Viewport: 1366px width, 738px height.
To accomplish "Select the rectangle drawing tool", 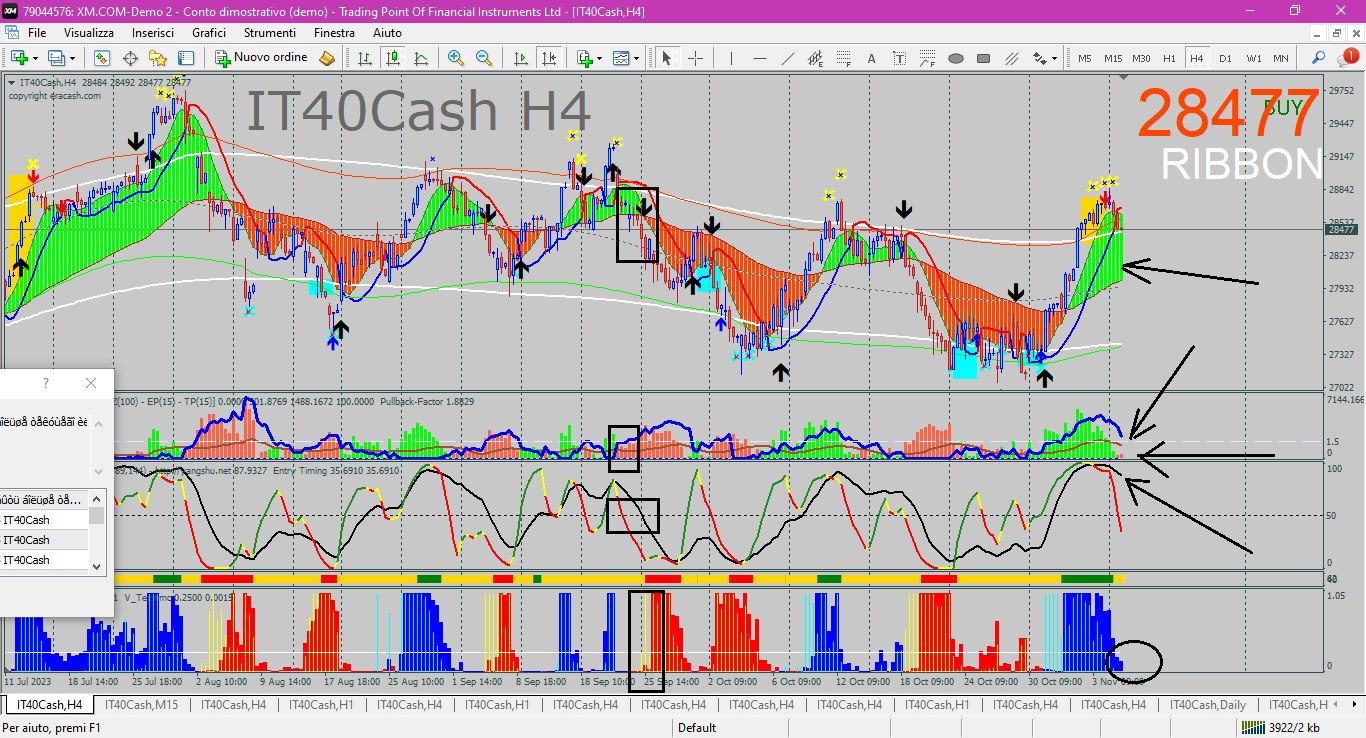I will click(x=983, y=58).
